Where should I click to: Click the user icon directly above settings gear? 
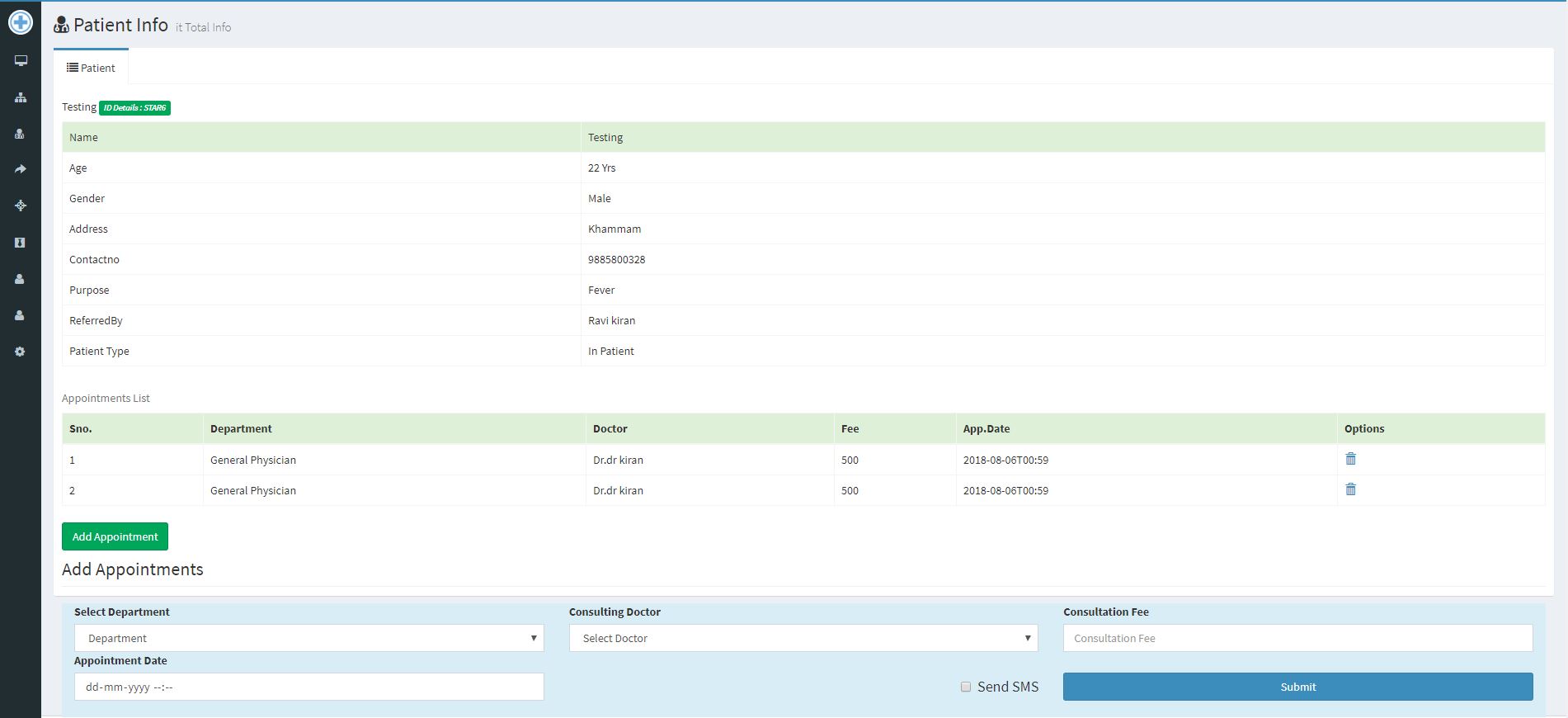[x=21, y=315]
